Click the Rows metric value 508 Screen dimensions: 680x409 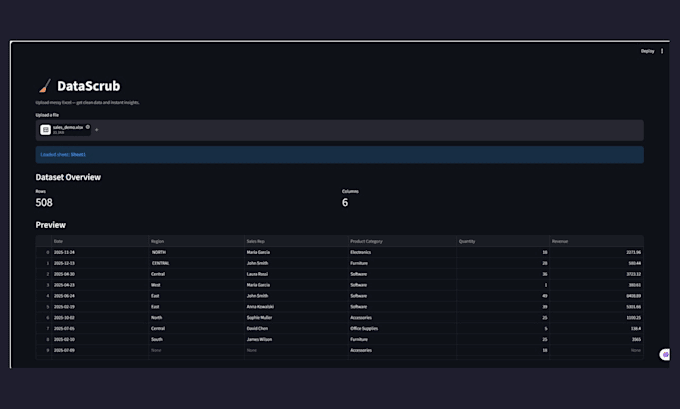point(44,203)
